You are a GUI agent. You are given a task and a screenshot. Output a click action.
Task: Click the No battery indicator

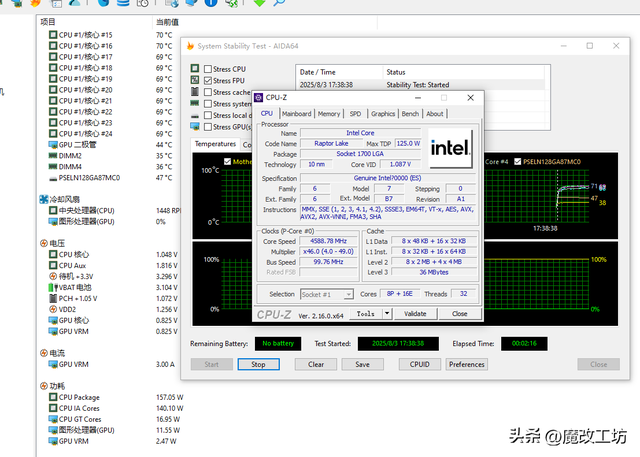pos(278,344)
